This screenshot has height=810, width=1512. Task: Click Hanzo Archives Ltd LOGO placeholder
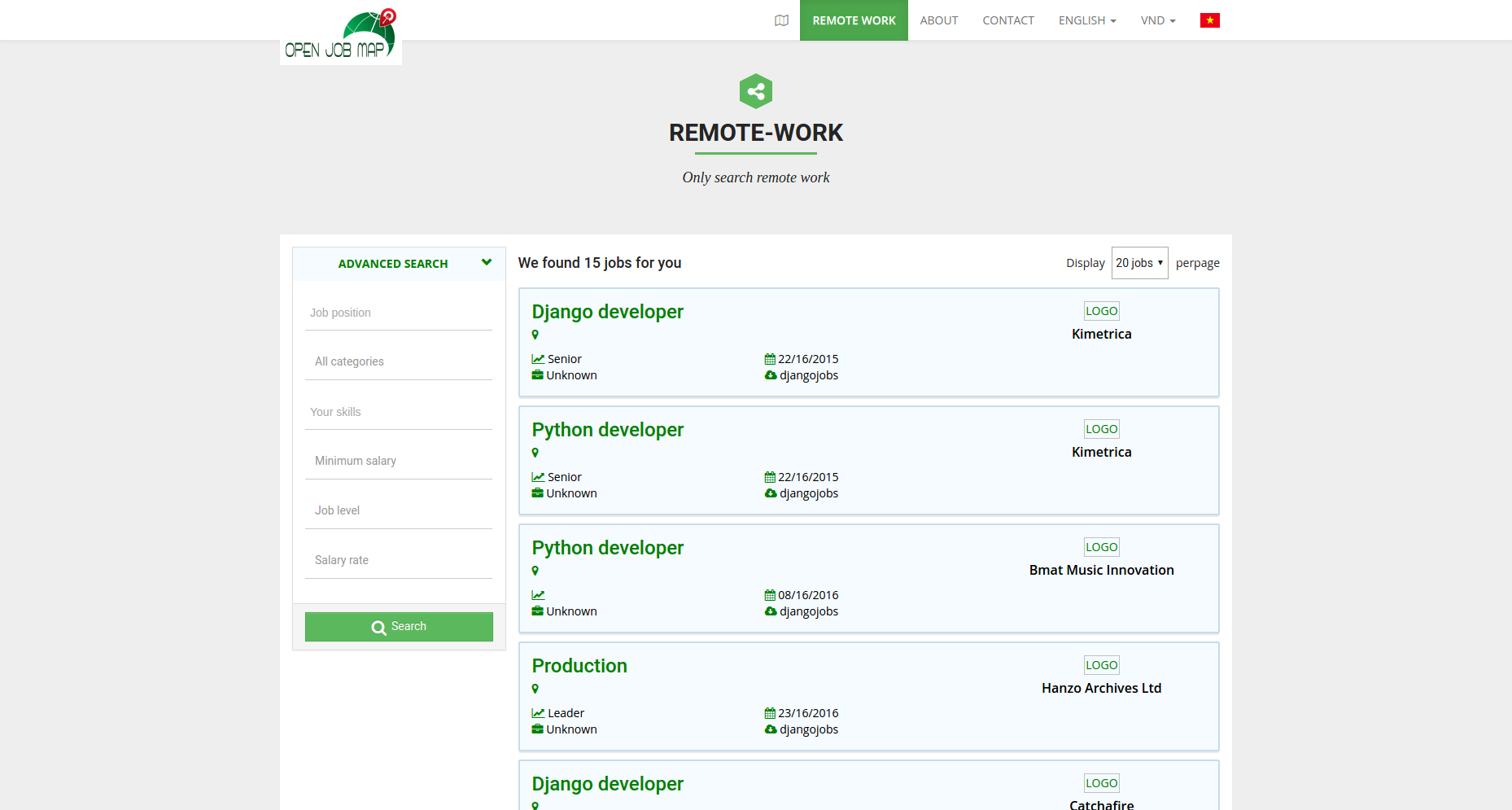[1101, 665]
